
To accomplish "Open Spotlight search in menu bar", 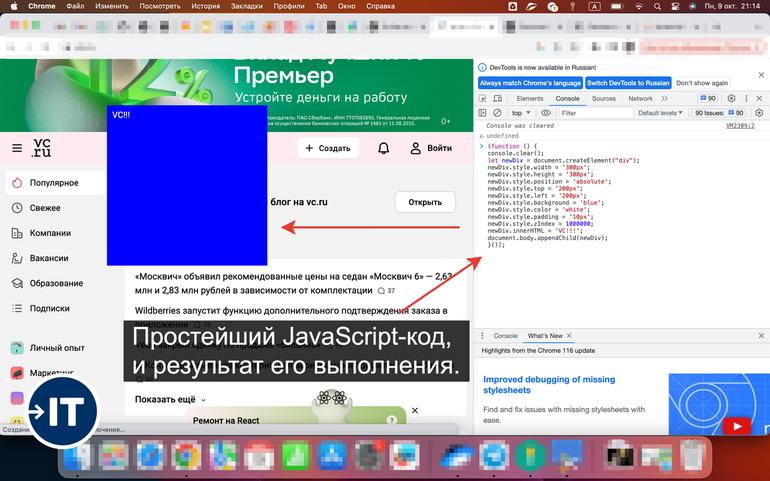I will [x=657, y=6].
